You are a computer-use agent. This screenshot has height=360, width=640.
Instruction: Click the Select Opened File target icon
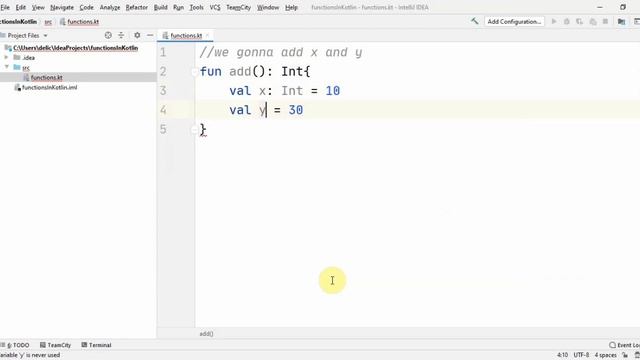[108, 36]
